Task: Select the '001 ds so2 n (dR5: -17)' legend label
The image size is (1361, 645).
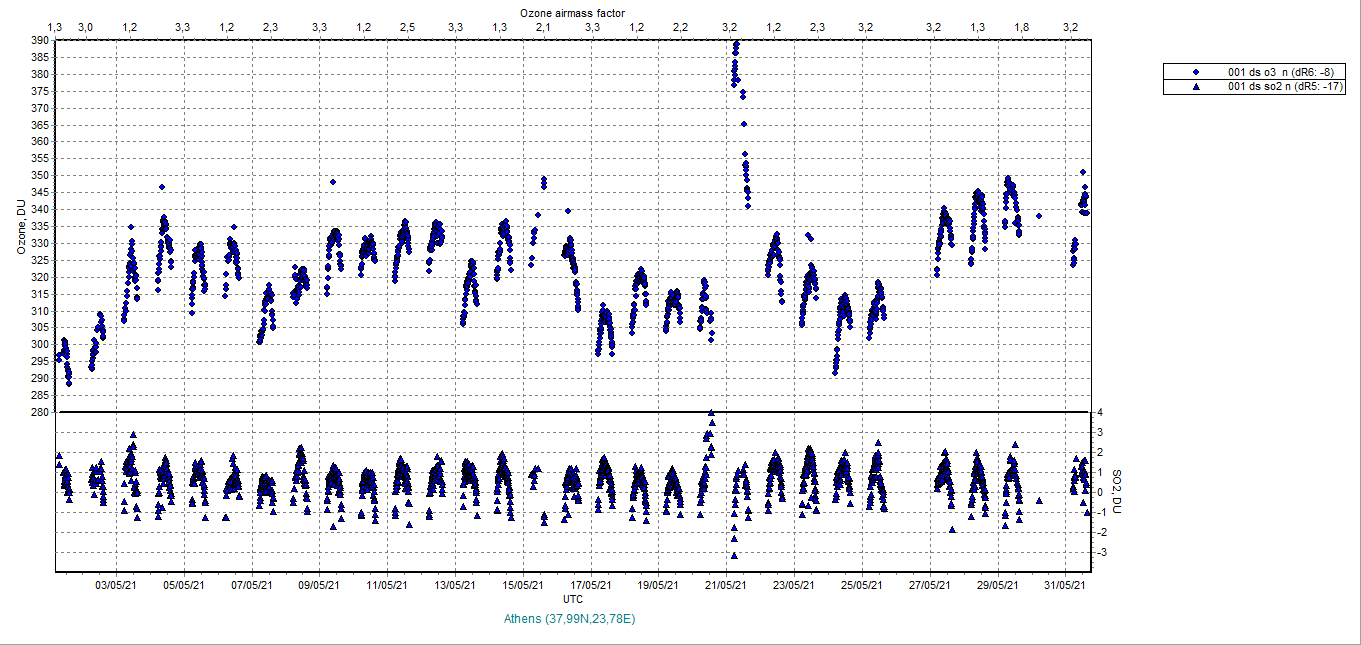Action: pyautogui.click(x=1283, y=87)
